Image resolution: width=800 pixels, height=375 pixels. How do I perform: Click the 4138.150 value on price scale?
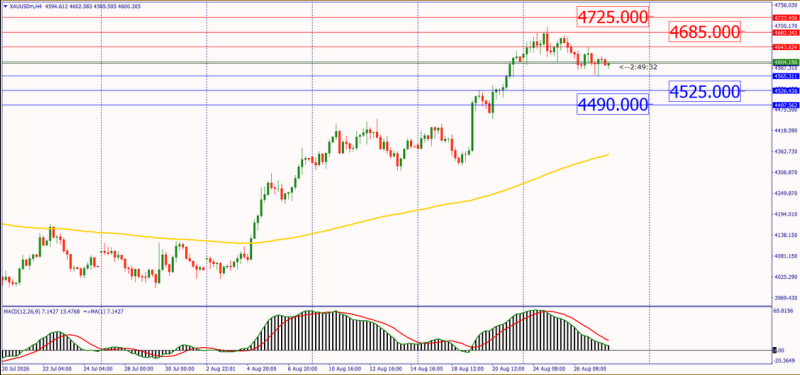[786, 236]
